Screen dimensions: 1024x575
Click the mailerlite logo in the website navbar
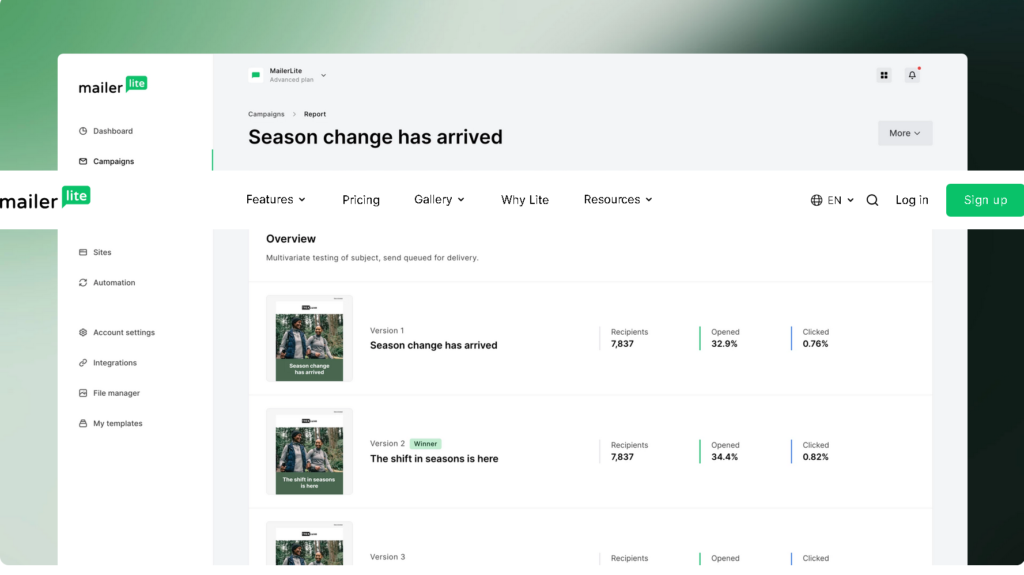click(x=45, y=199)
